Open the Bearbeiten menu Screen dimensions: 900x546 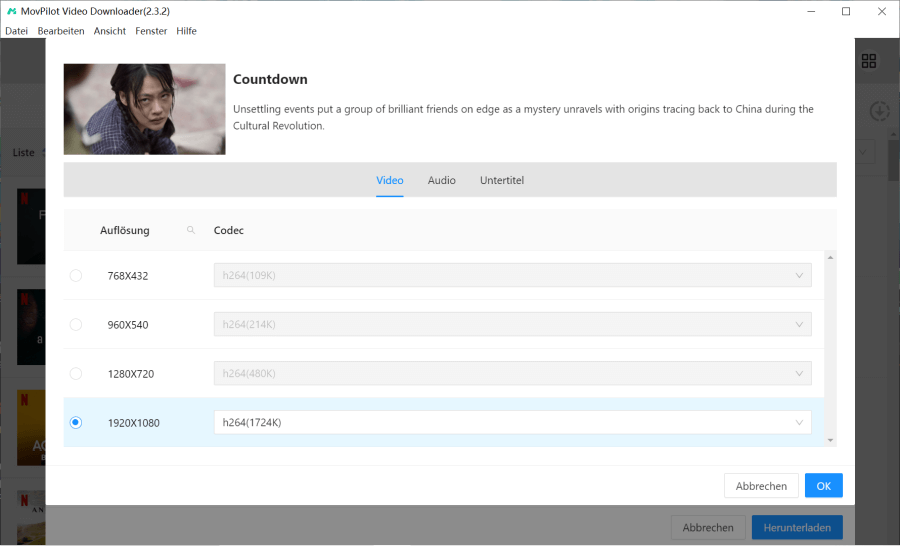pyautogui.click(x=61, y=31)
